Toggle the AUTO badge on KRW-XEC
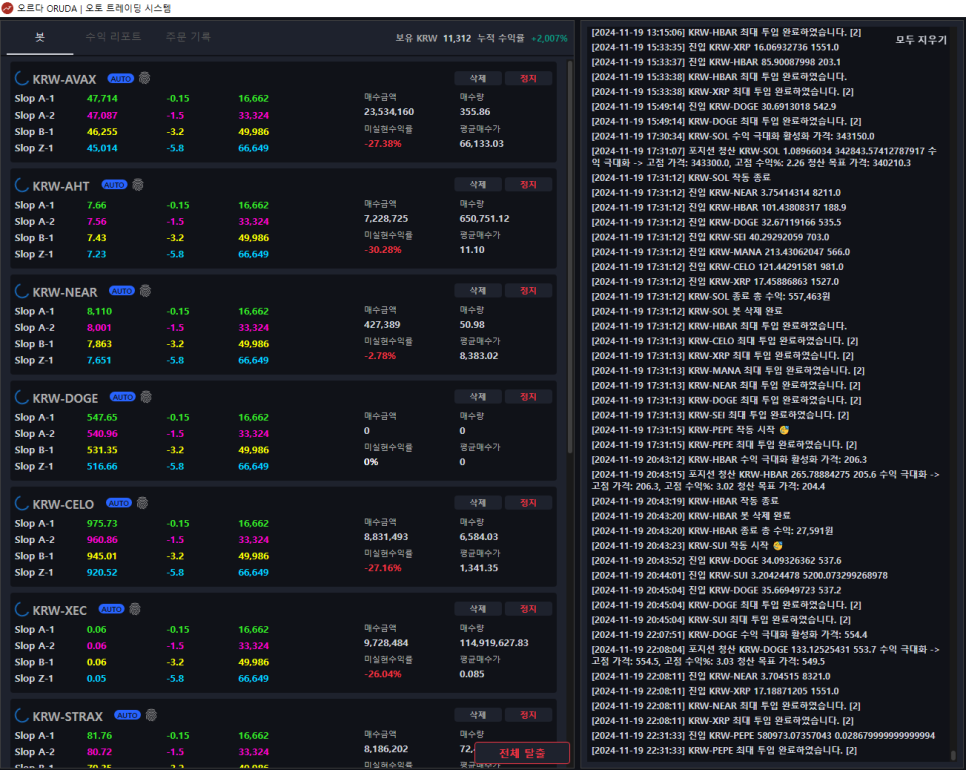Image resolution: width=966 pixels, height=770 pixels. [x=112, y=609]
